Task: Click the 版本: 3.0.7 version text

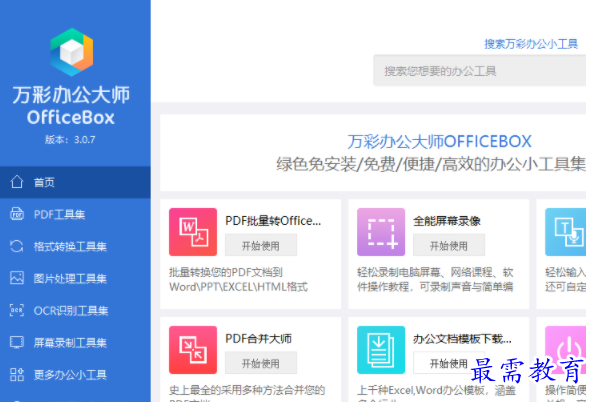Action: [x=70, y=140]
